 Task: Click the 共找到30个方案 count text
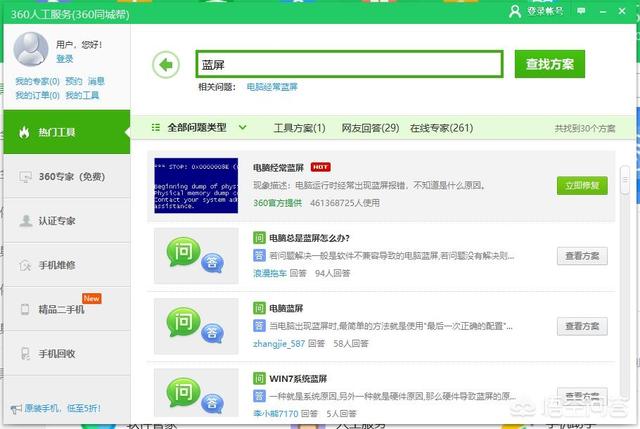[x=584, y=129]
